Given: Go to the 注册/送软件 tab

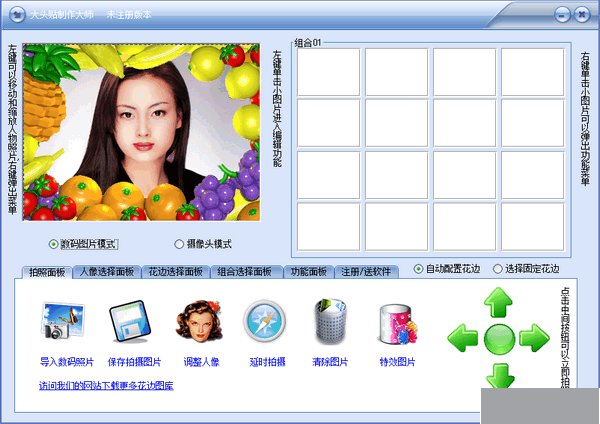Looking at the screenshot, I should pyautogui.click(x=367, y=272).
